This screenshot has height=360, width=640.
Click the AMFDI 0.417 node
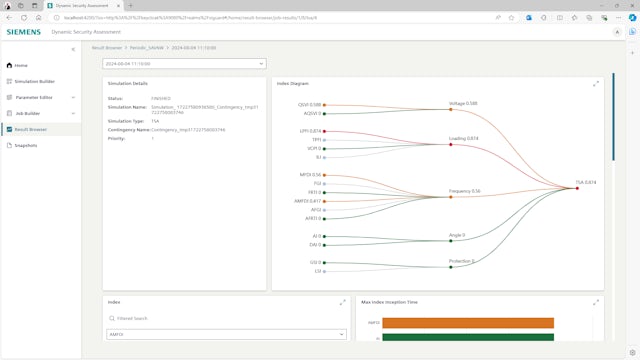pos(324,201)
